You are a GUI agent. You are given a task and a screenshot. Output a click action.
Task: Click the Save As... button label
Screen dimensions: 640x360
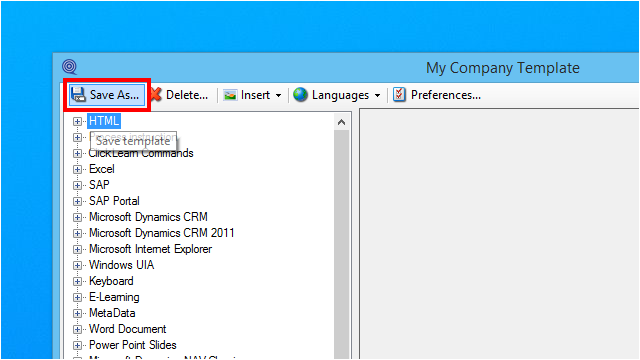[114, 95]
